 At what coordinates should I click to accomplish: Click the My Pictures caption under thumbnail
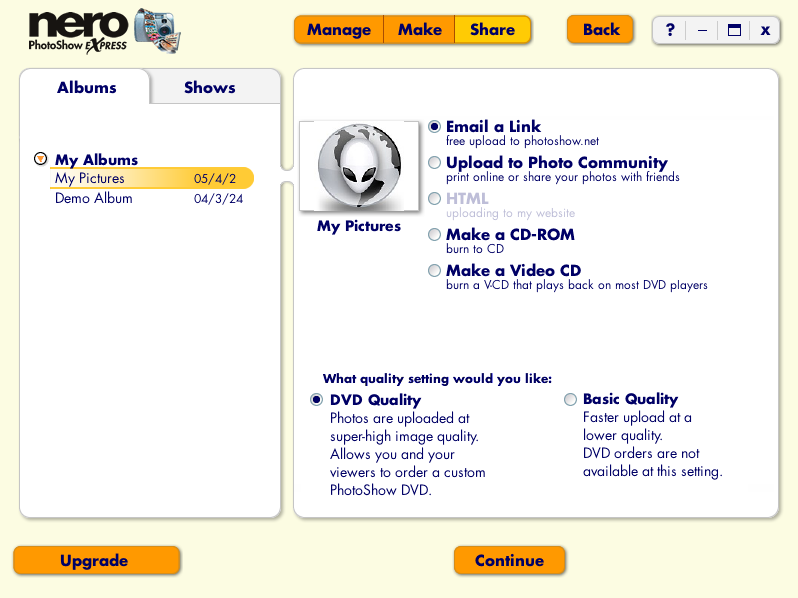tap(359, 226)
